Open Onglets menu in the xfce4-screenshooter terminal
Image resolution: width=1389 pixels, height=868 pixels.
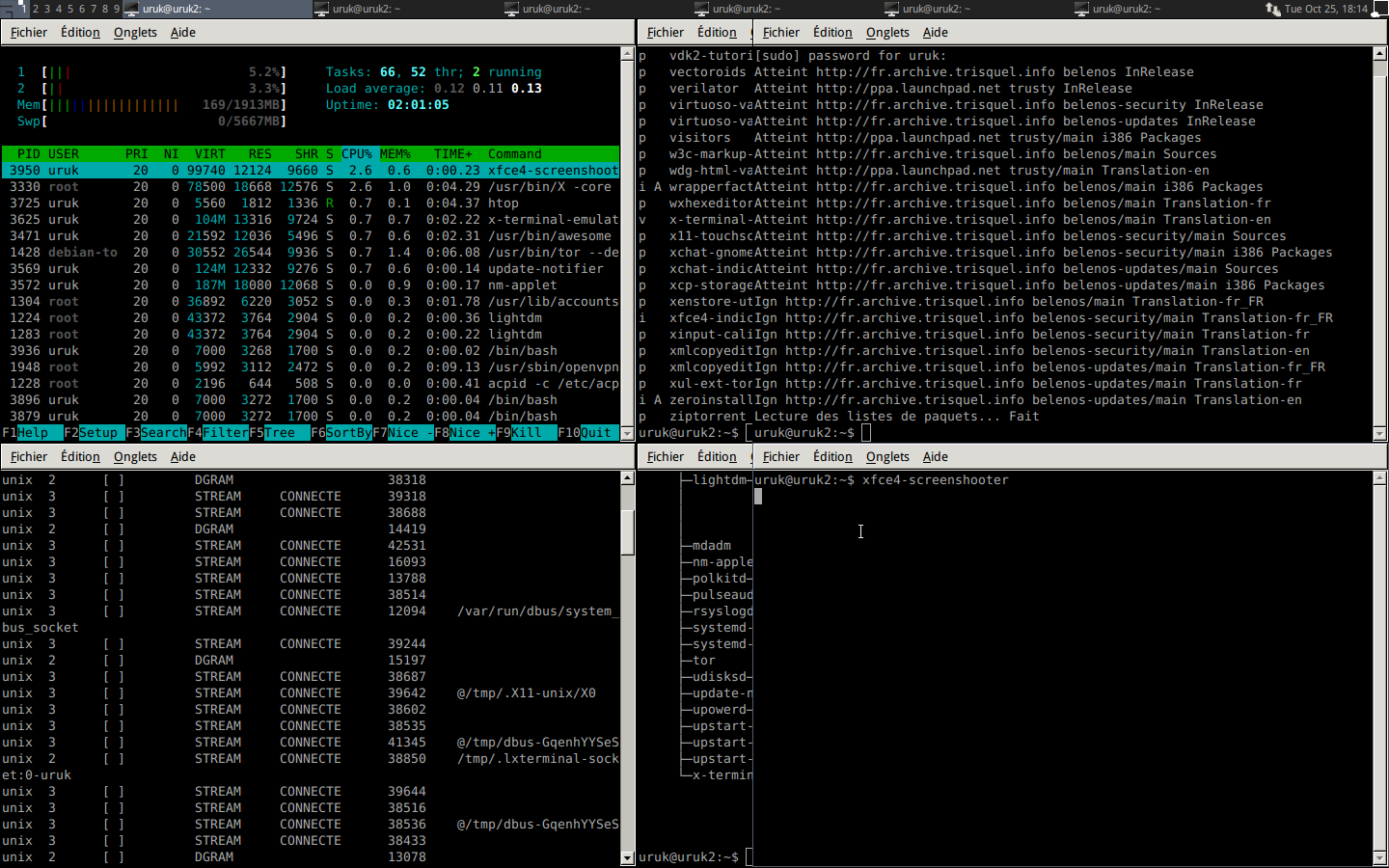(887, 456)
